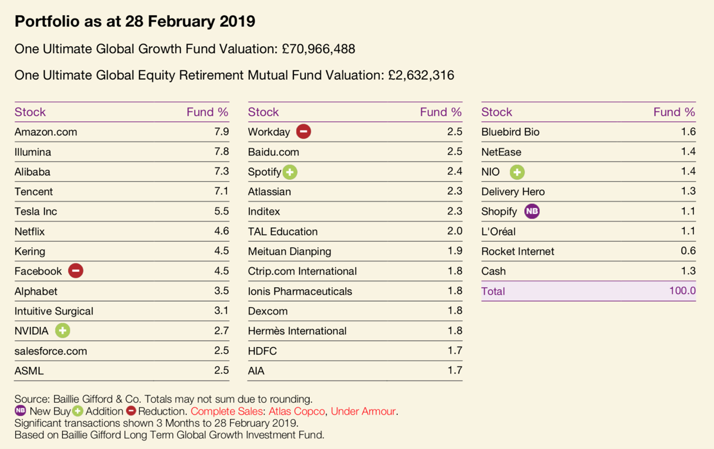The height and width of the screenshot is (449, 714).
Task: Select the highlighted Total row
Action: tap(588, 291)
